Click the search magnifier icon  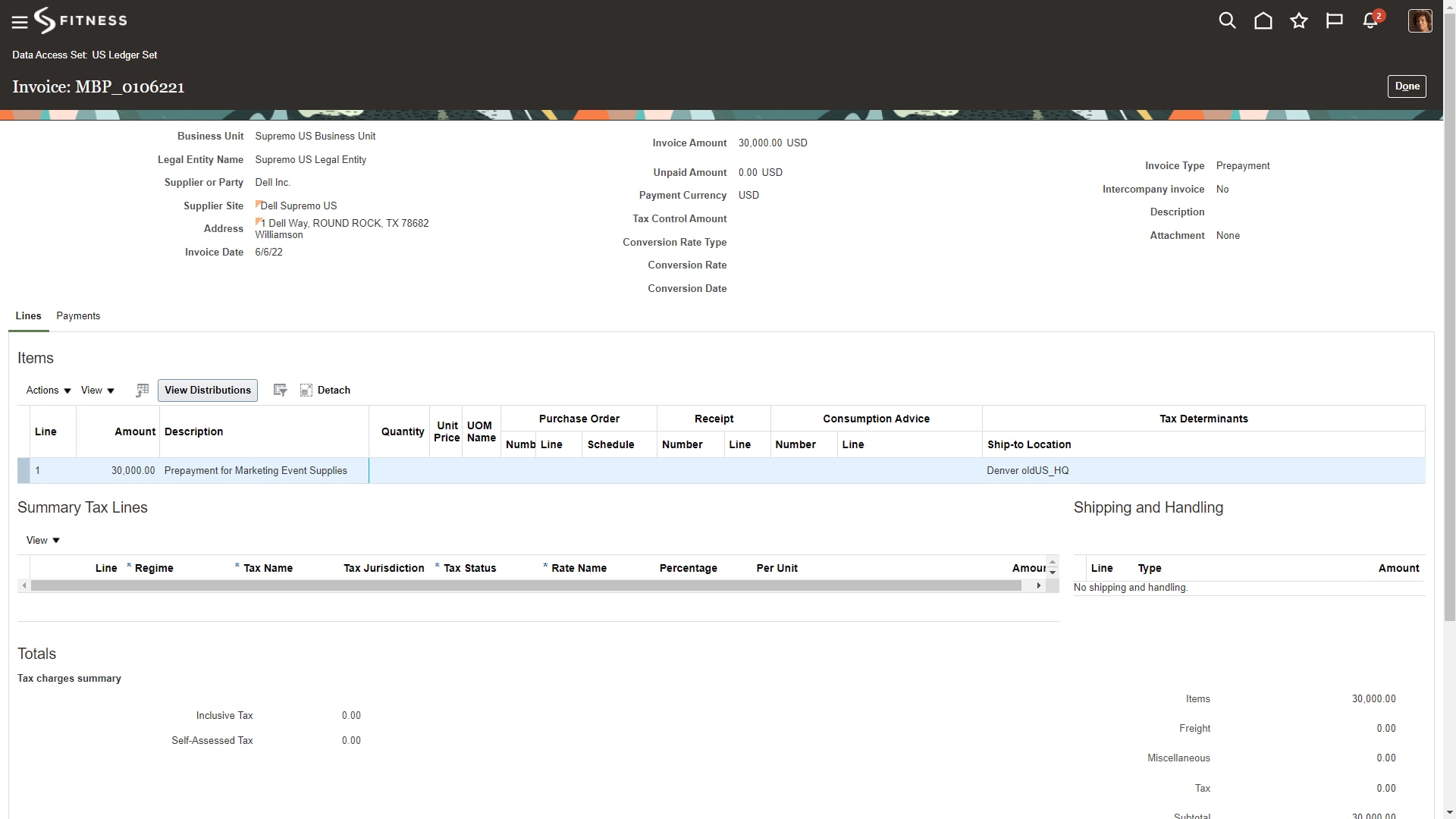point(1227,20)
